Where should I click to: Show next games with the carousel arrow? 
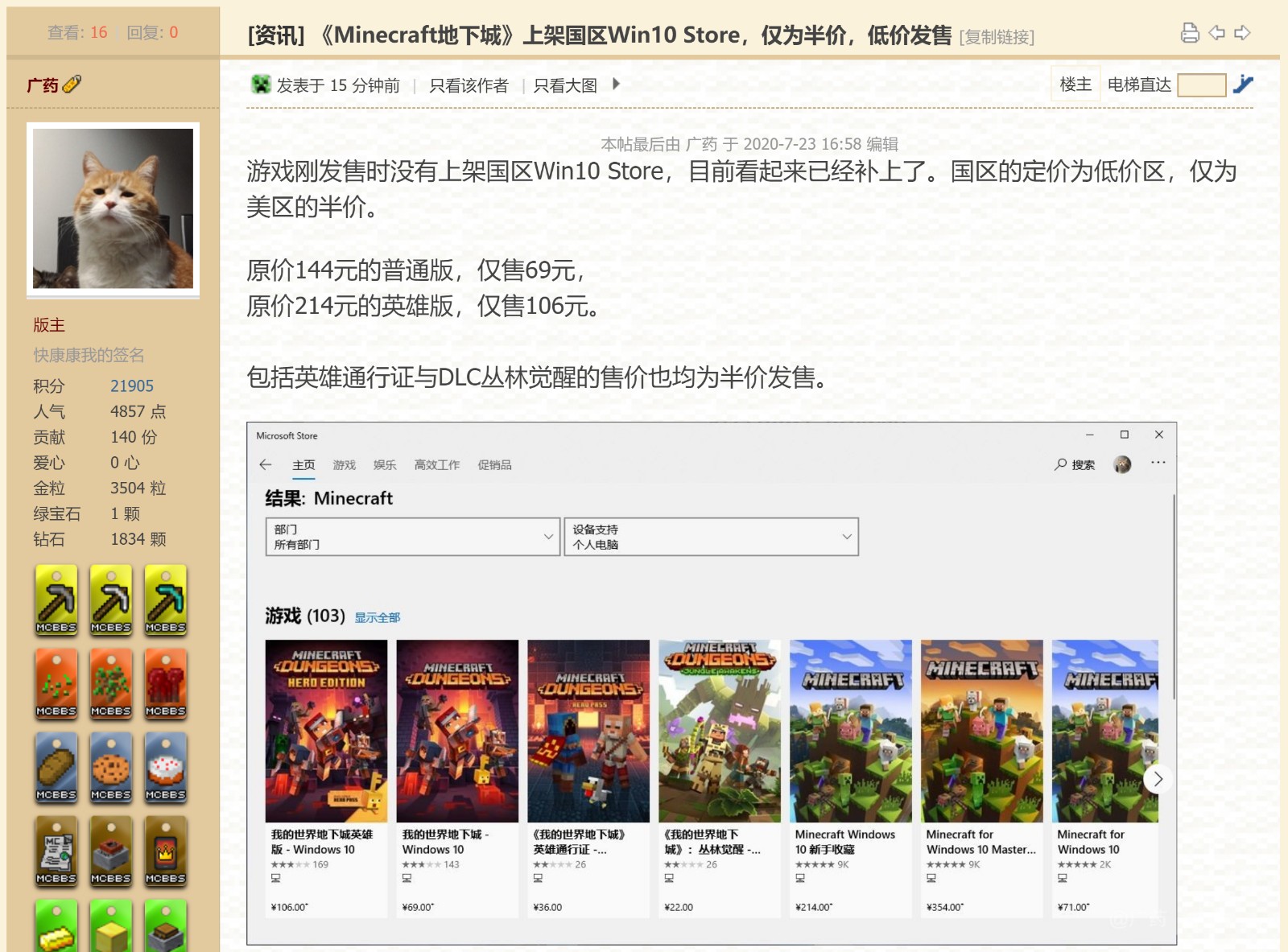pyautogui.click(x=1158, y=779)
